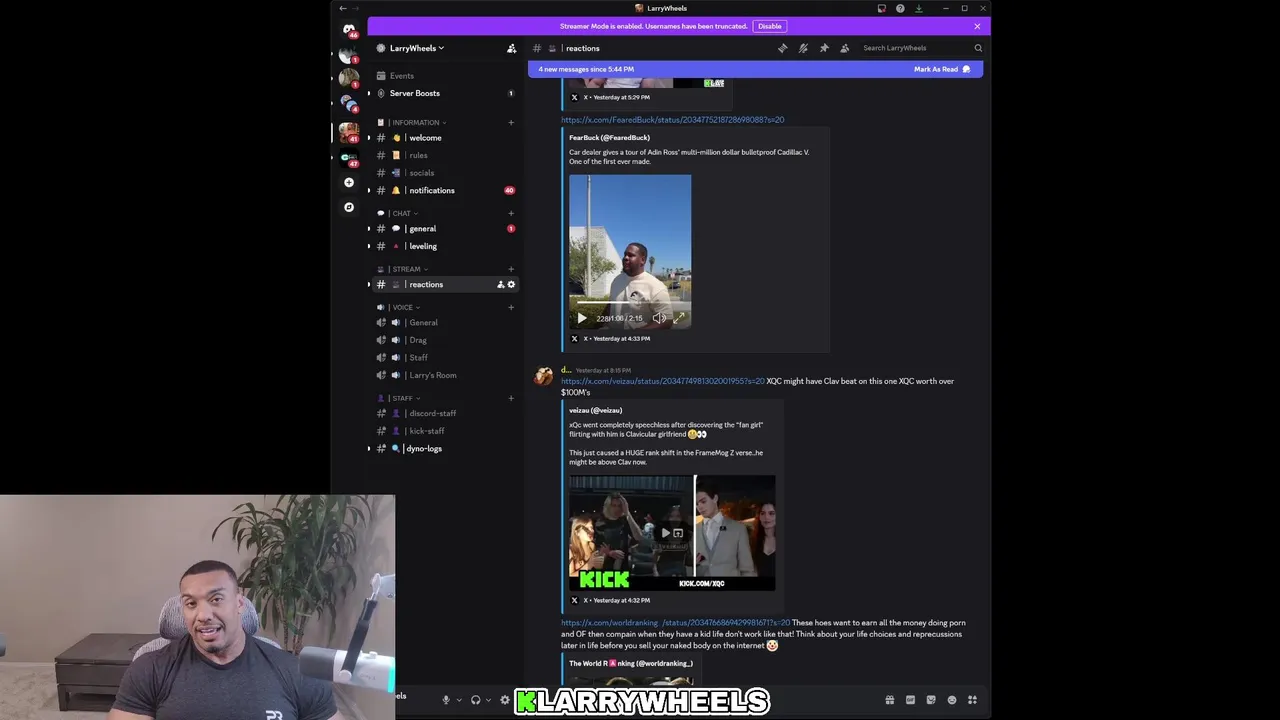Open GIF picker button
The image size is (1280, 720).
click(910, 700)
